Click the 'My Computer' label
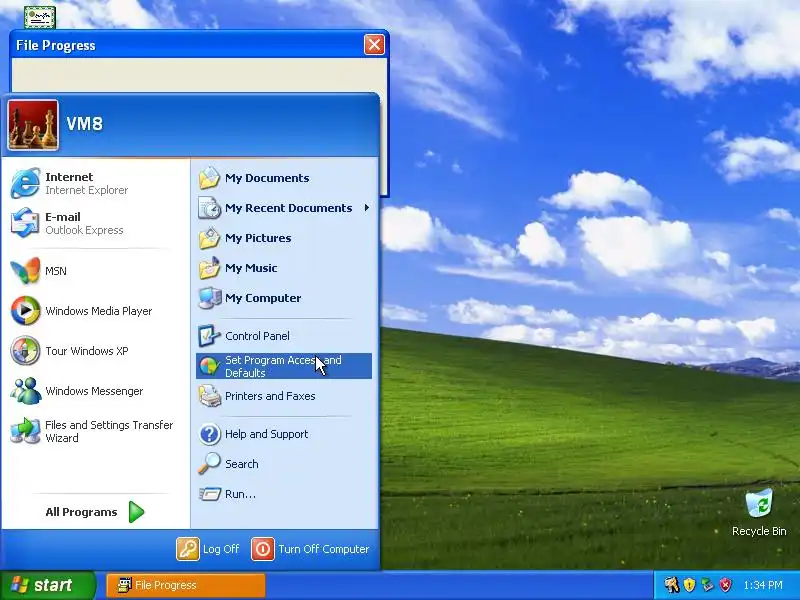800x600 pixels. click(x=263, y=298)
